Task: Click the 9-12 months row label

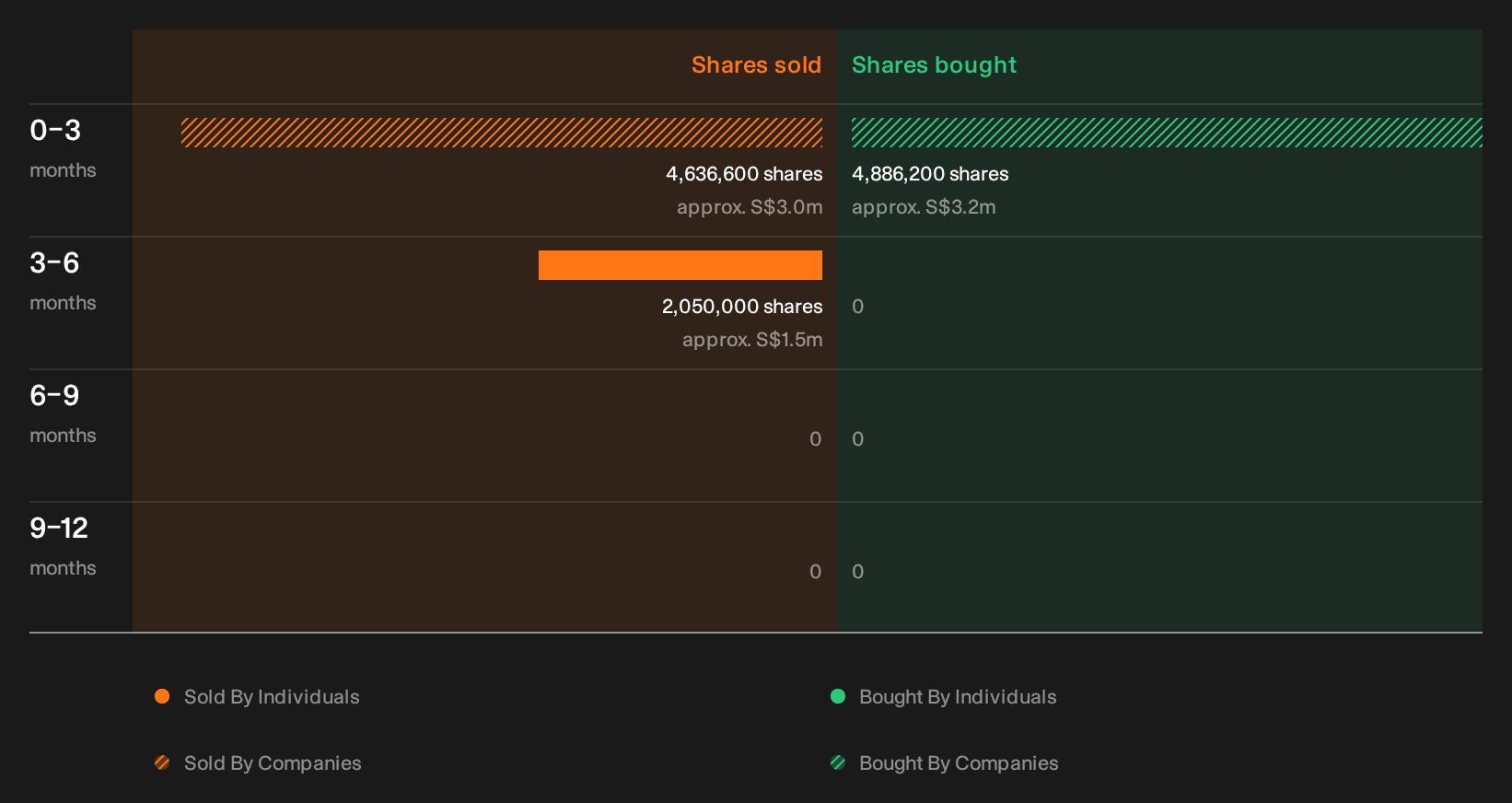Action: [x=63, y=546]
